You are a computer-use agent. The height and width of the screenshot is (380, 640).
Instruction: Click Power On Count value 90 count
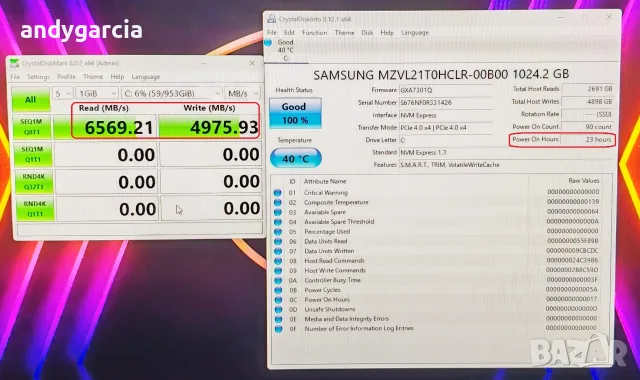(587, 127)
